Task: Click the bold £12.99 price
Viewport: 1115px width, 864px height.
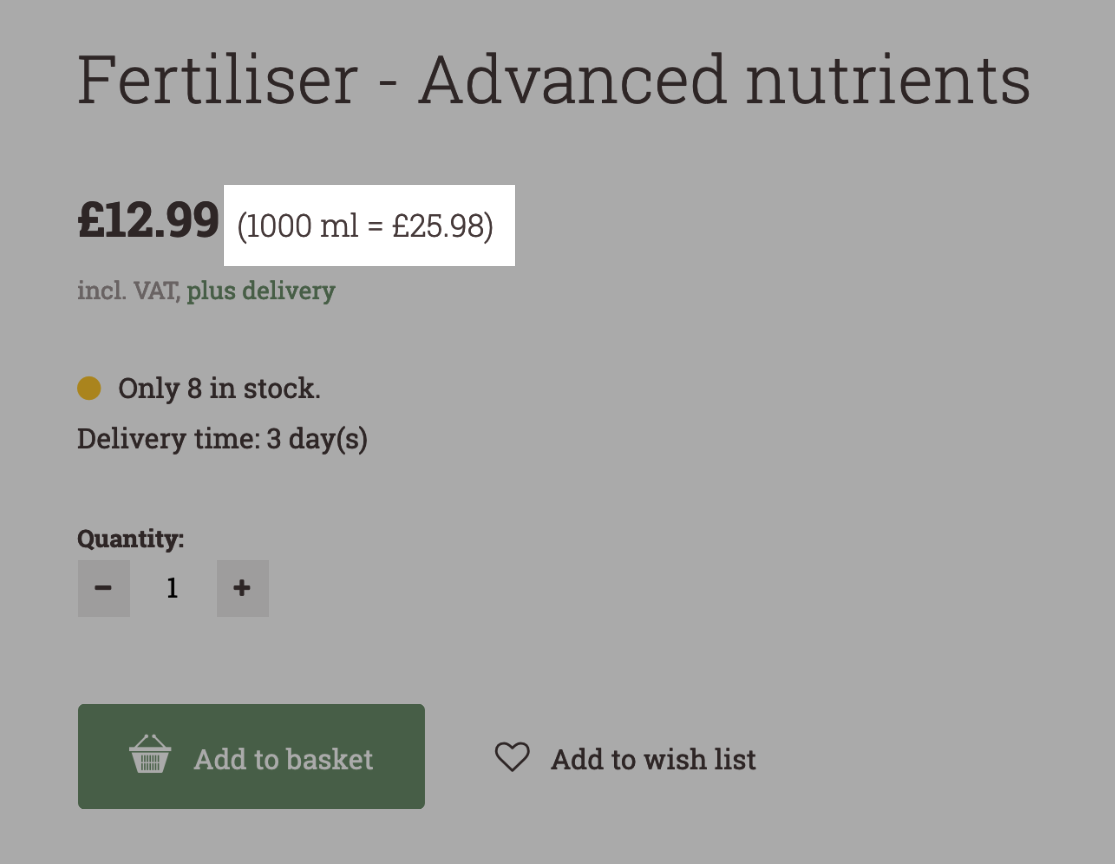Action: [x=148, y=221]
